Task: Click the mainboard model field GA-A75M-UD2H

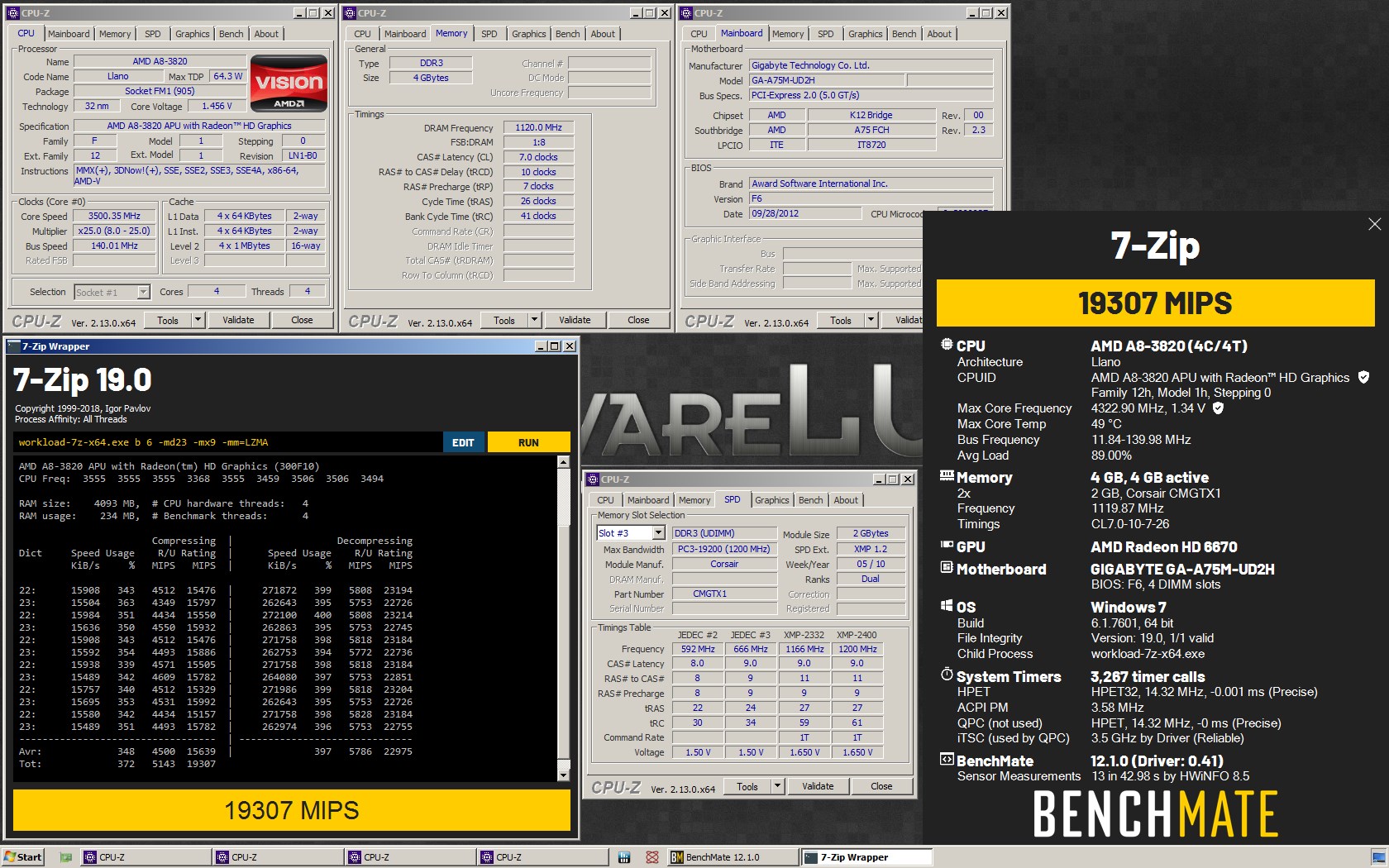Action: (x=825, y=80)
